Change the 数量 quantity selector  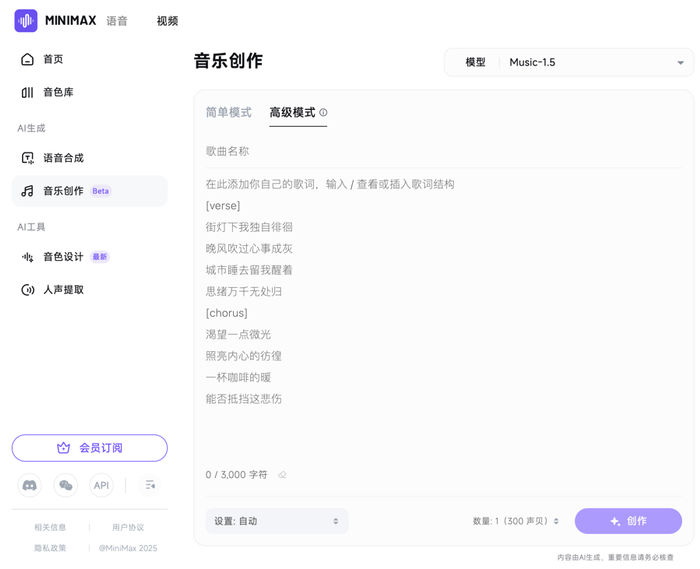pyautogui.click(x=516, y=521)
